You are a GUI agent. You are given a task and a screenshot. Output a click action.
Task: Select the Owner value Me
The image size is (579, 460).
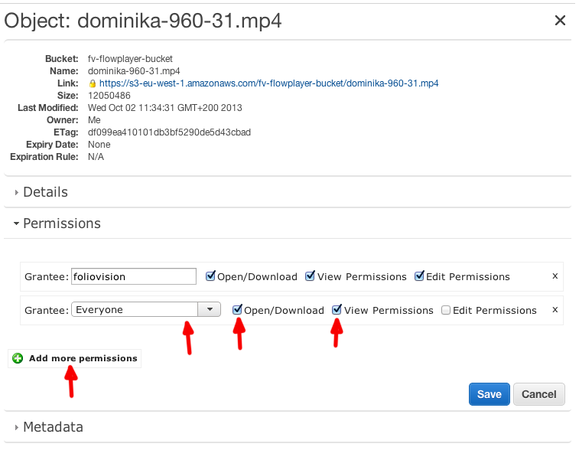click(94, 120)
